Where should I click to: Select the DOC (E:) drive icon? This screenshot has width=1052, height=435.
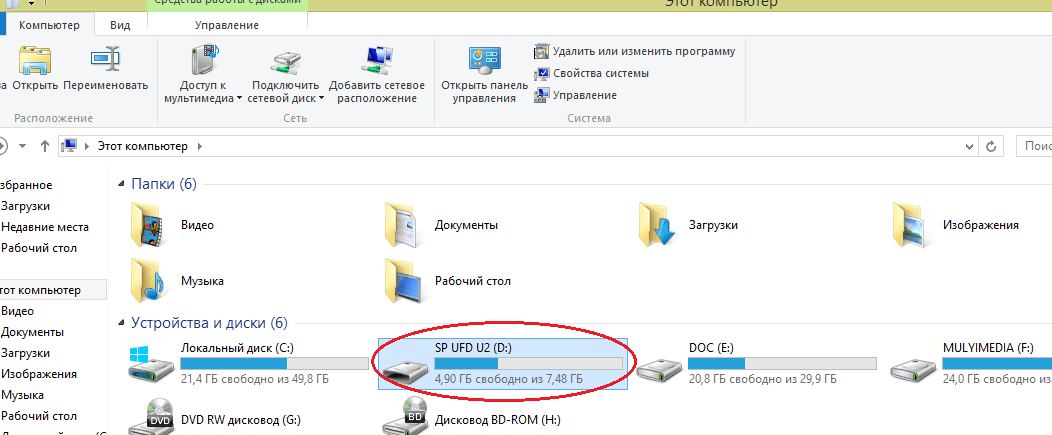tap(659, 370)
